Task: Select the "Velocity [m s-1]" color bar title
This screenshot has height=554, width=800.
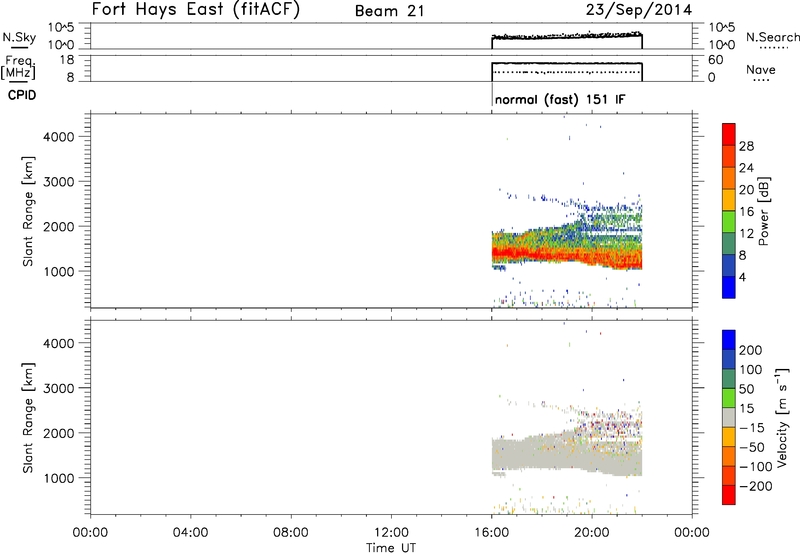Action: [x=782, y=417]
